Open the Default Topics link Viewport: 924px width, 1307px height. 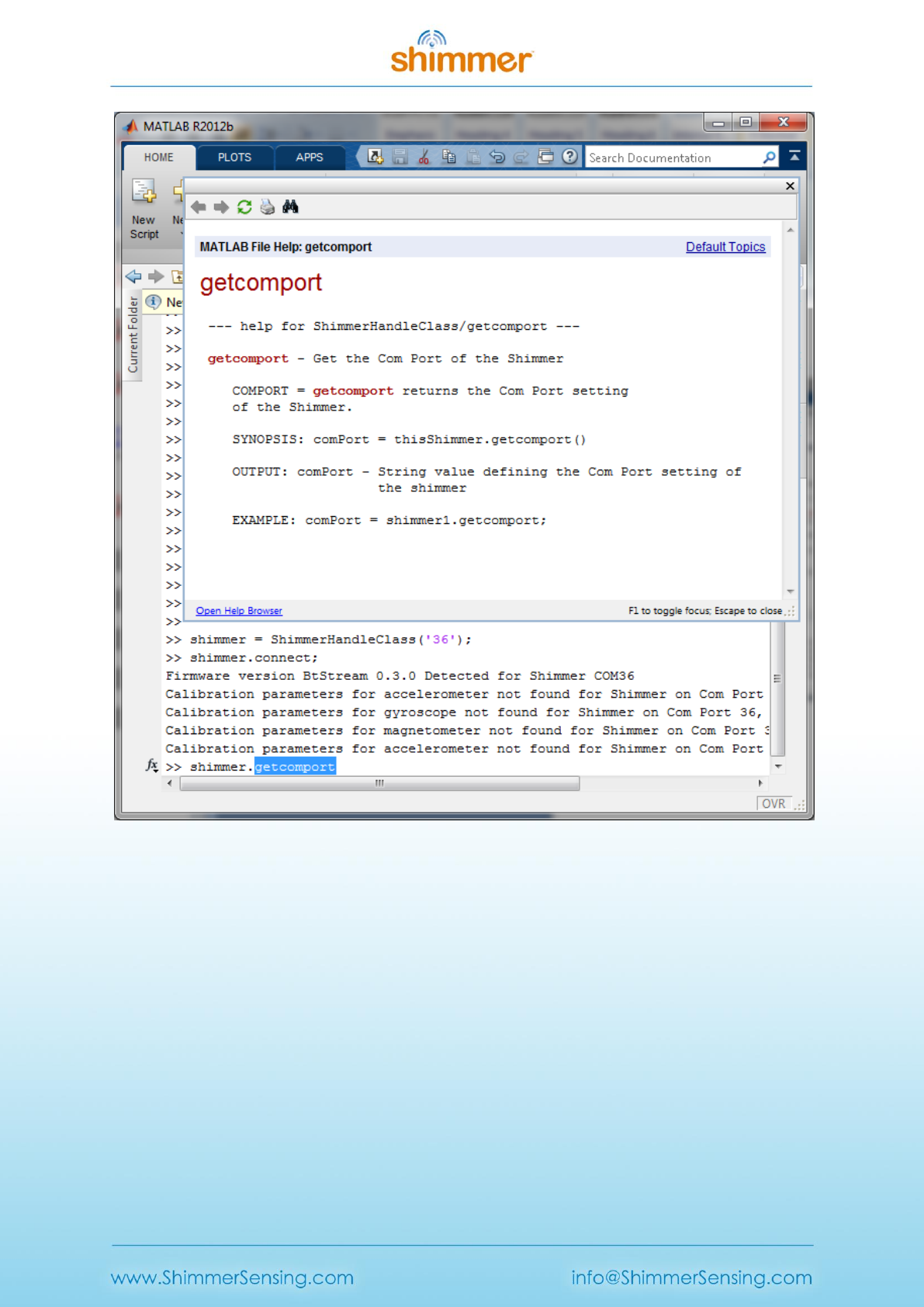coord(725,247)
